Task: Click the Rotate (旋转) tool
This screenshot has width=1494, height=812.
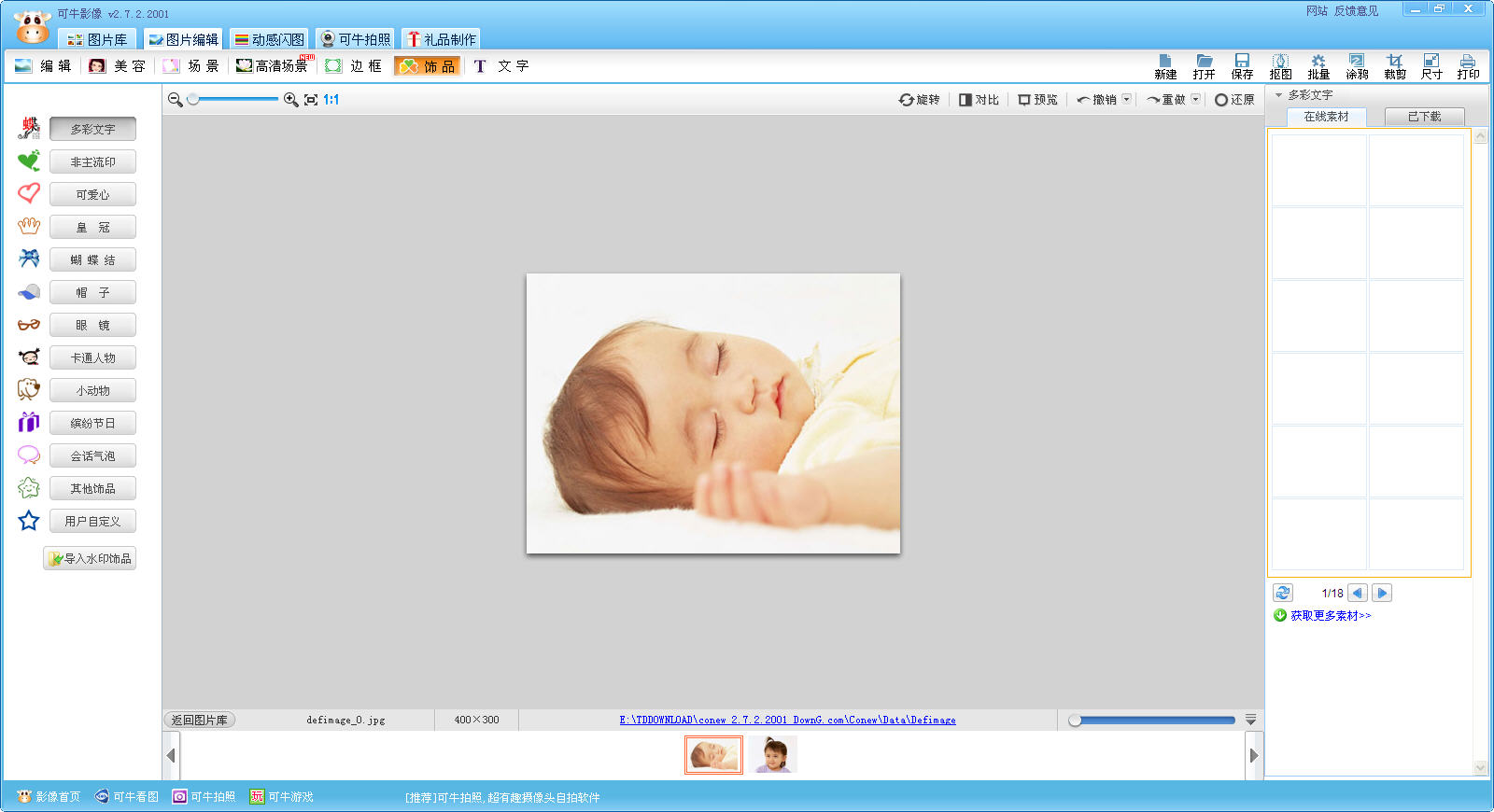Action: (x=919, y=100)
